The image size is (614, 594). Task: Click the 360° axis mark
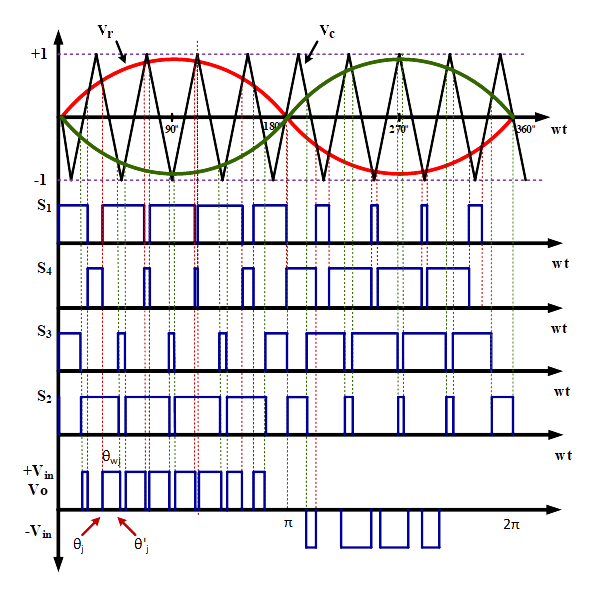526,129
